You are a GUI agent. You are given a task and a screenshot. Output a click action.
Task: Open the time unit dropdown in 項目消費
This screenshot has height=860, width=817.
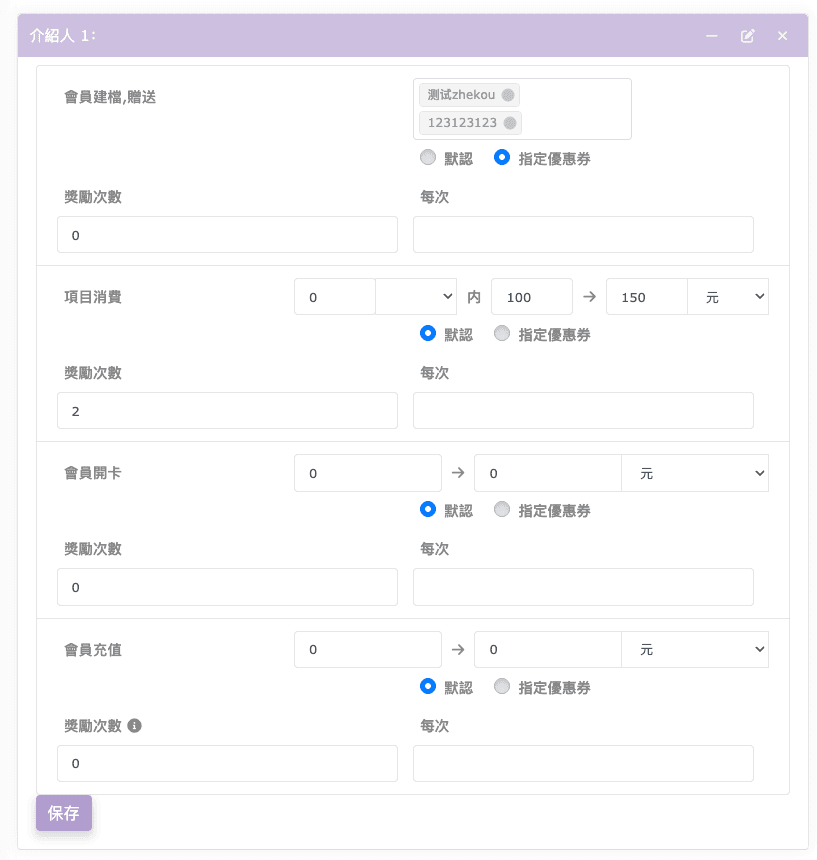[x=415, y=297]
